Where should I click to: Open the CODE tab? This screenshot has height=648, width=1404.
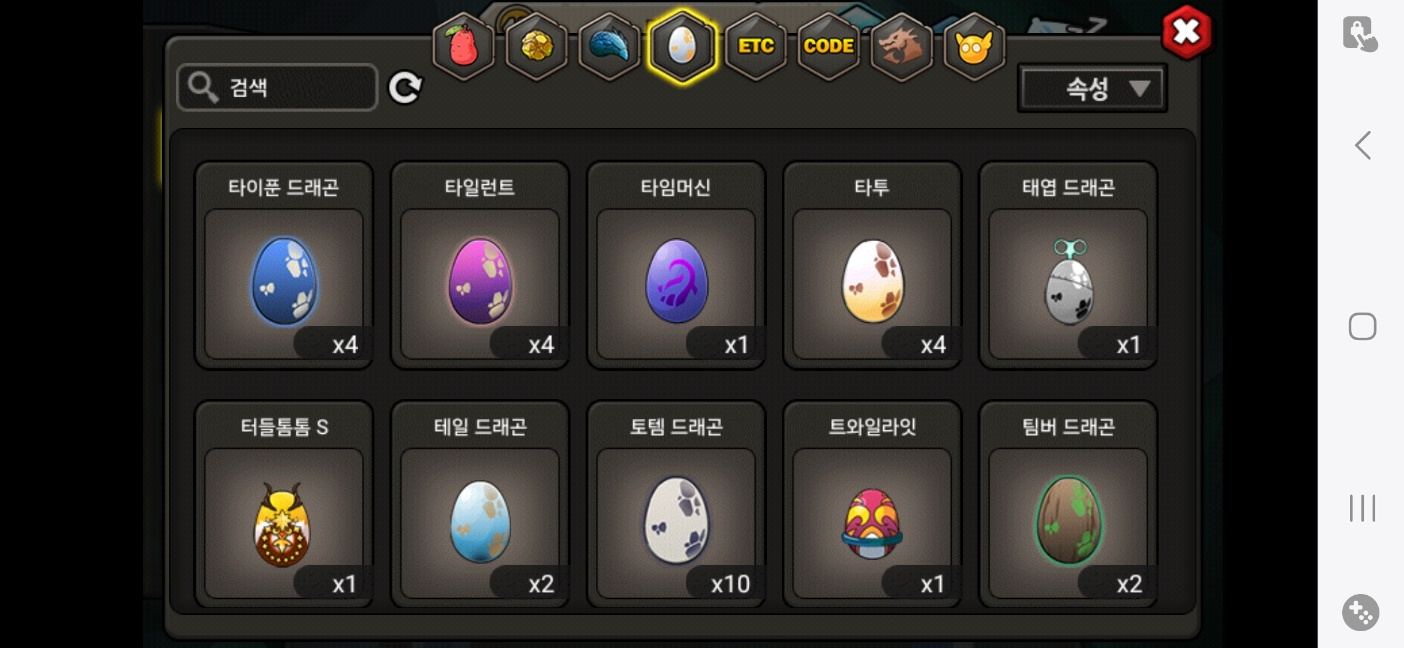(x=829, y=46)
